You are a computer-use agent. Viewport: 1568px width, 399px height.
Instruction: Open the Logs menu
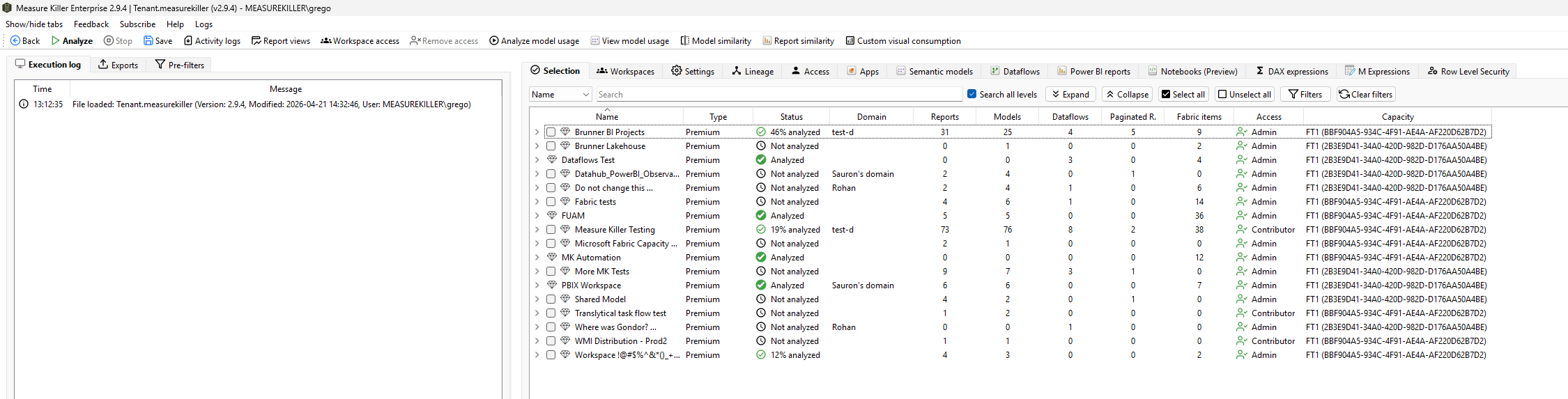coord(203,24)
